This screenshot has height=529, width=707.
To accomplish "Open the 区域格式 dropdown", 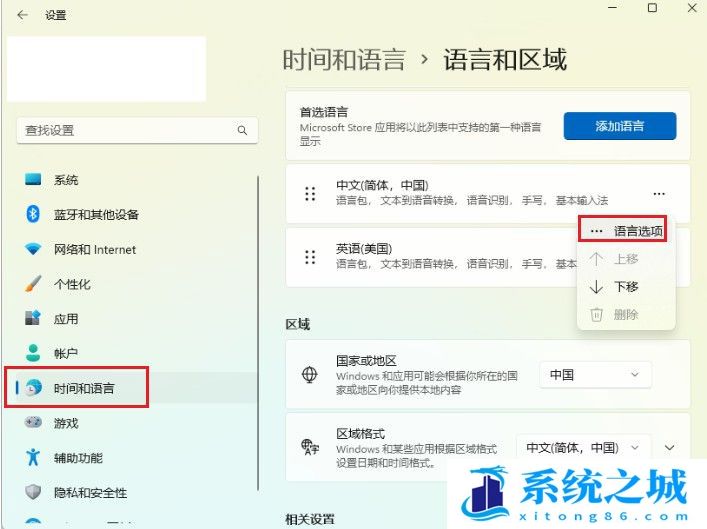I will tap(583, 448).
